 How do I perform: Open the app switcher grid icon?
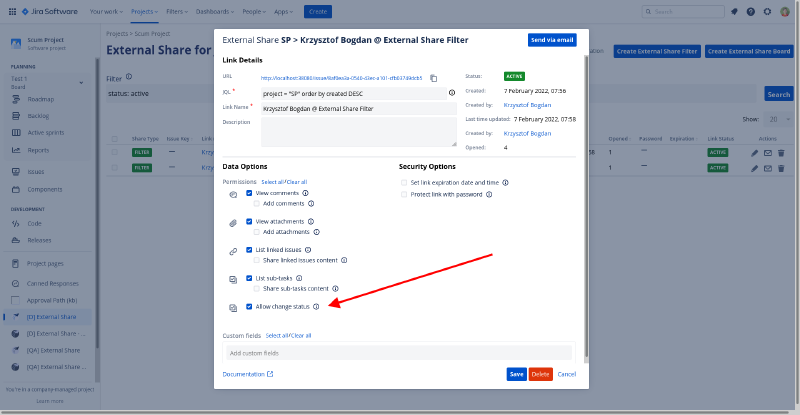pyautogui.click(x=12, y=11)
